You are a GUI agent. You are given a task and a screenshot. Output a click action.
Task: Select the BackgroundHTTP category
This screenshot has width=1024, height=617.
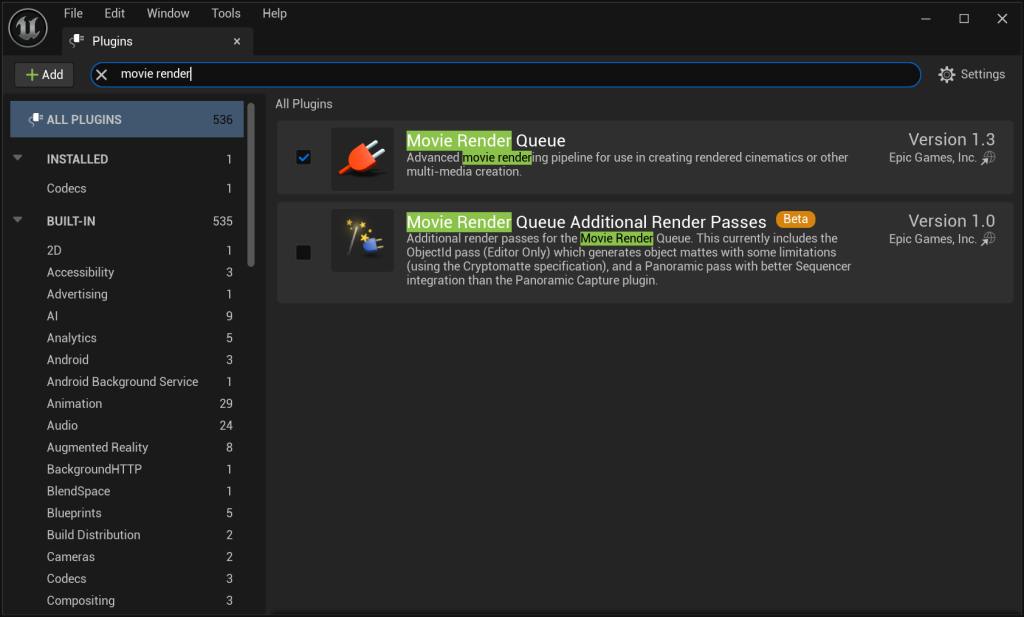(x=127, y=469)
